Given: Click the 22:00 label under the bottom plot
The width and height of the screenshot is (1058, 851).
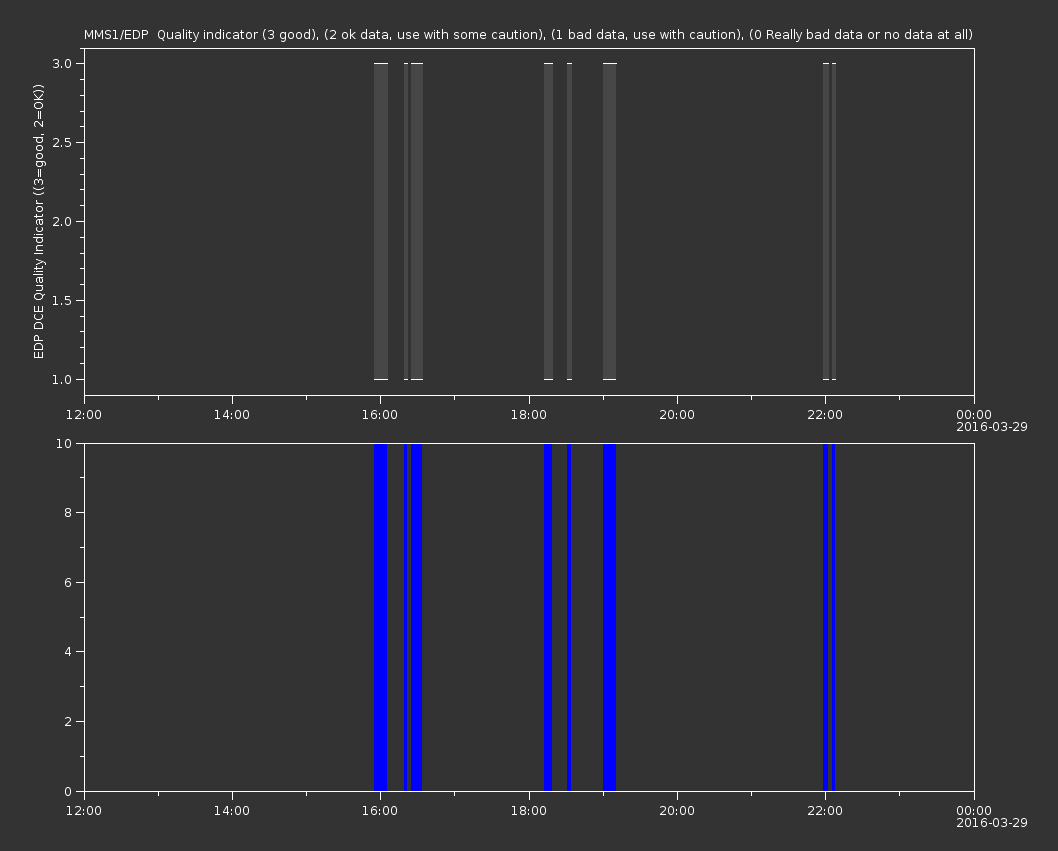Looking at the screenshot, I should click(x=825, y=811).
